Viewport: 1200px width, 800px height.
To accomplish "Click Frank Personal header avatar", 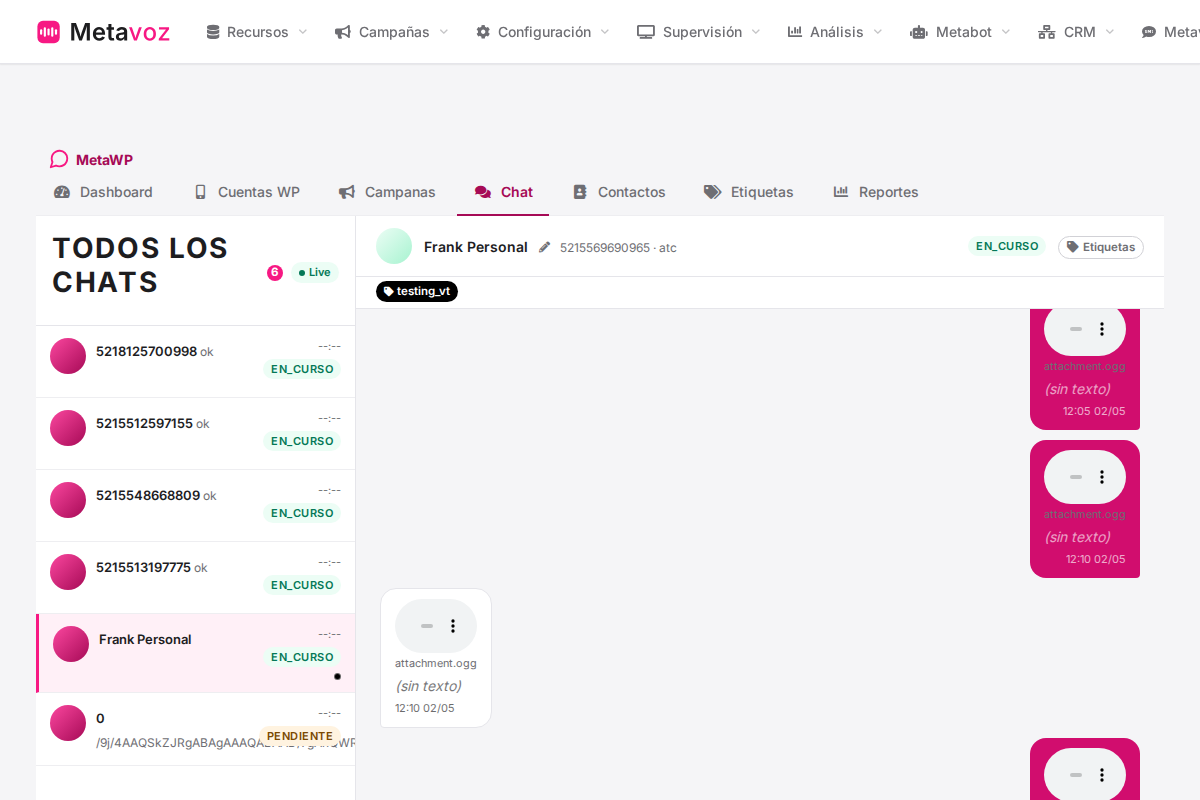I will [x=394, y=246].
